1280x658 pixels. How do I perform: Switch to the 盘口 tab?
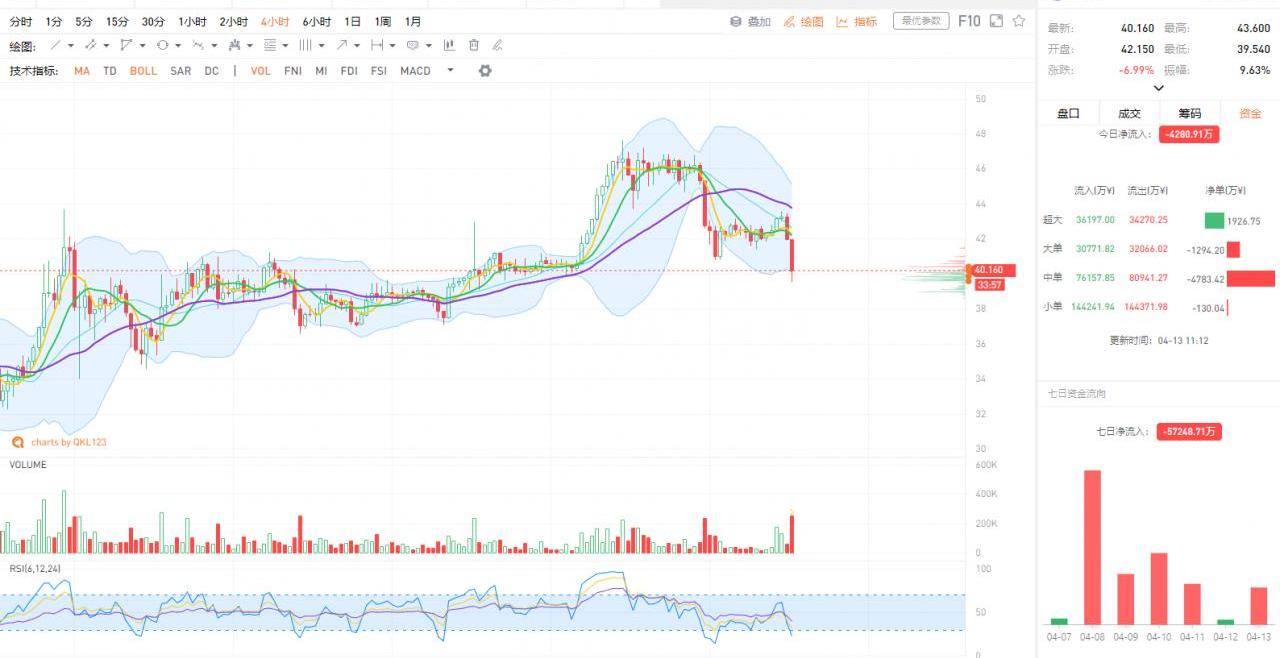click(x=1068, y=113)
